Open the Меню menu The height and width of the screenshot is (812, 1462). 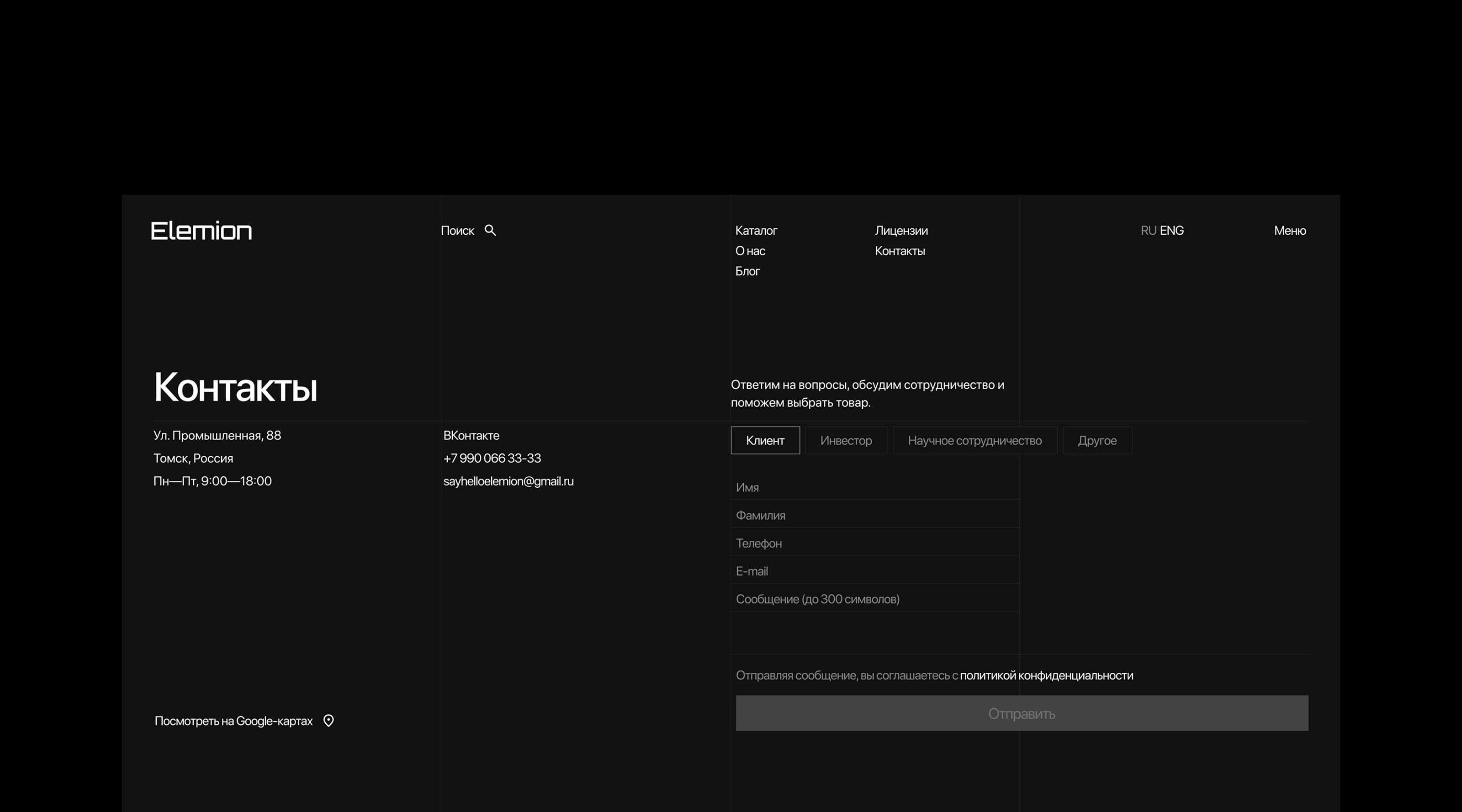click(1289, 230)
